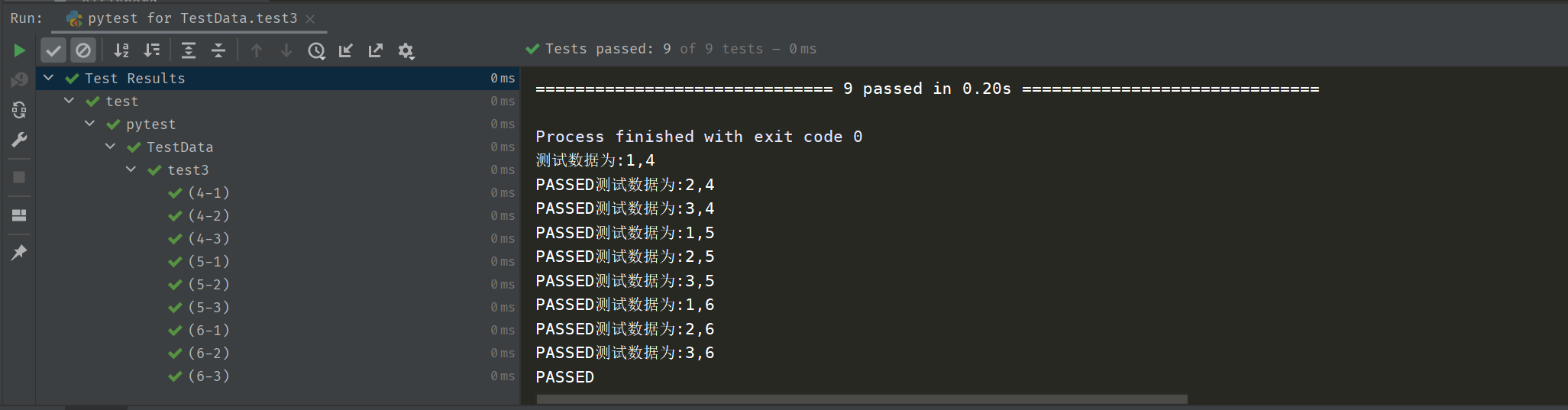Click the green Rerun tests button

pyautogui.click(x=20, y=50)
